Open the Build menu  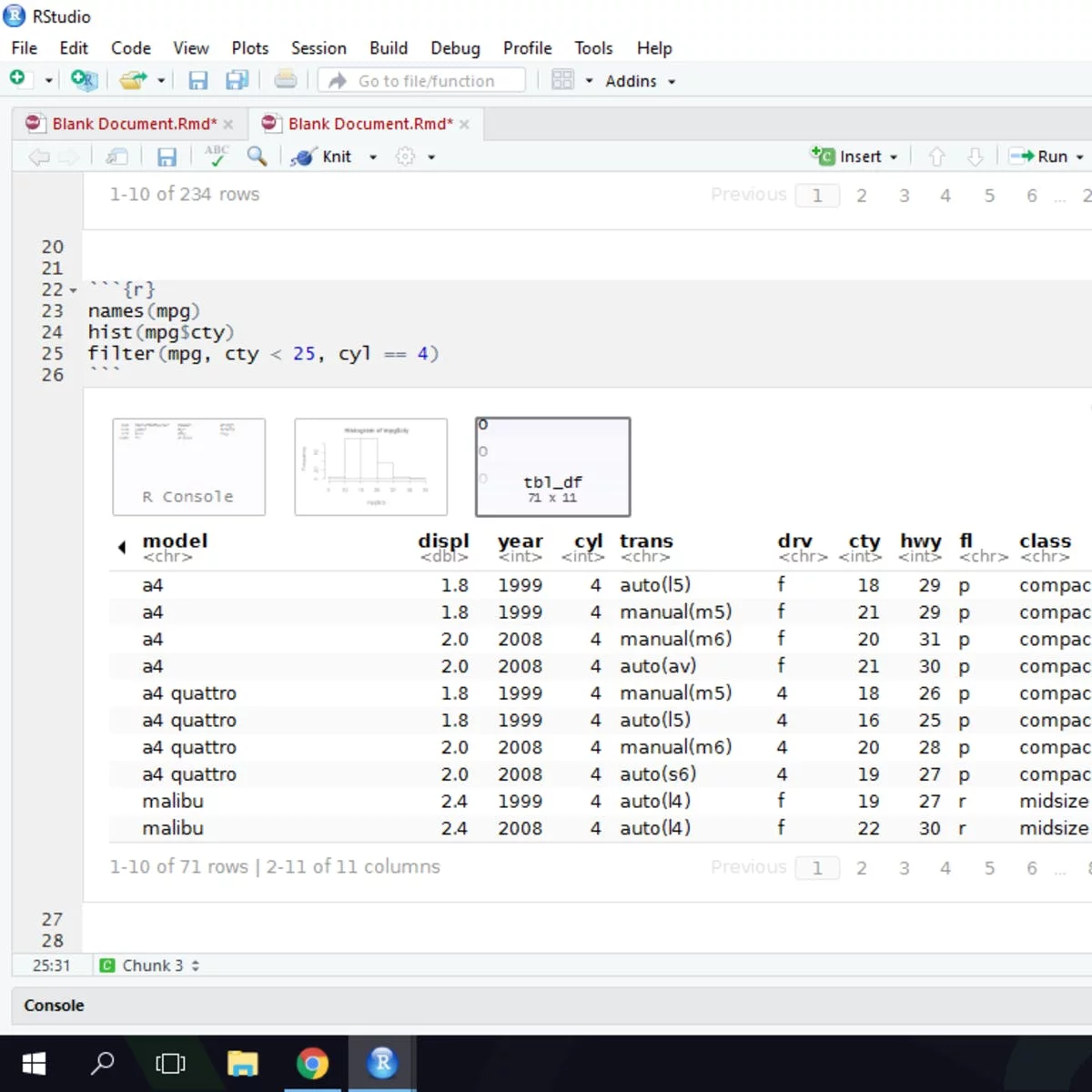click(x=389, y=48)
